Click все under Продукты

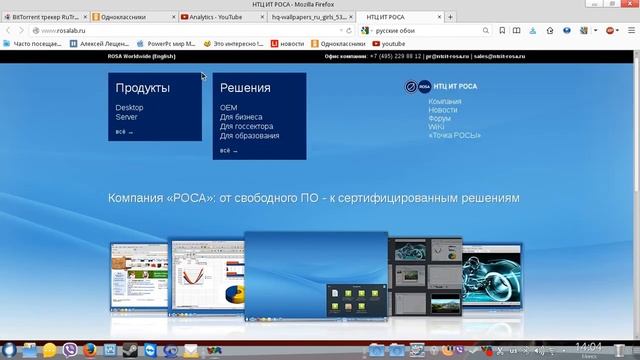pyautogui.click(x=124, y=132)
